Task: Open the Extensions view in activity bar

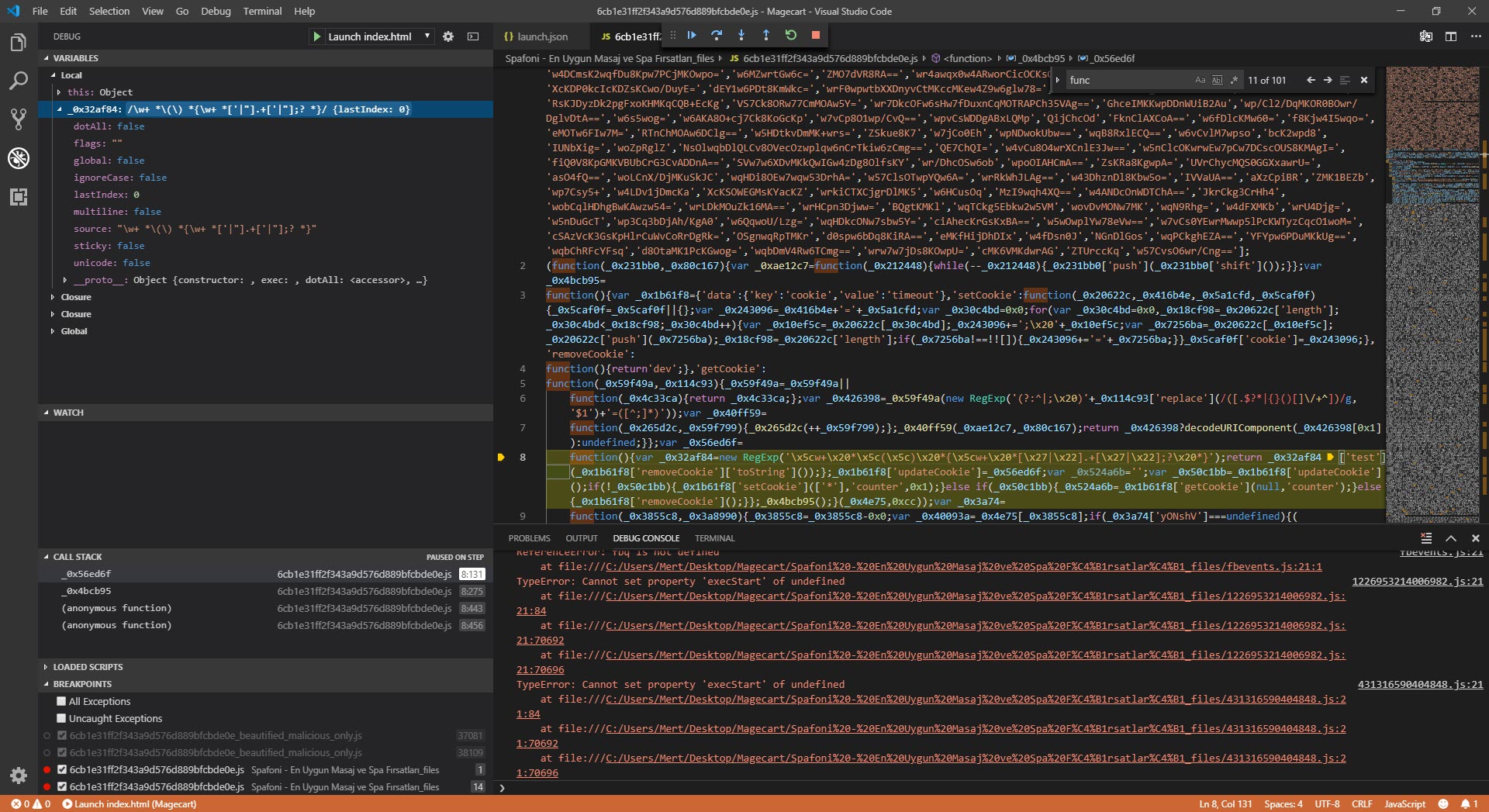Action: (x=19, y=196)
